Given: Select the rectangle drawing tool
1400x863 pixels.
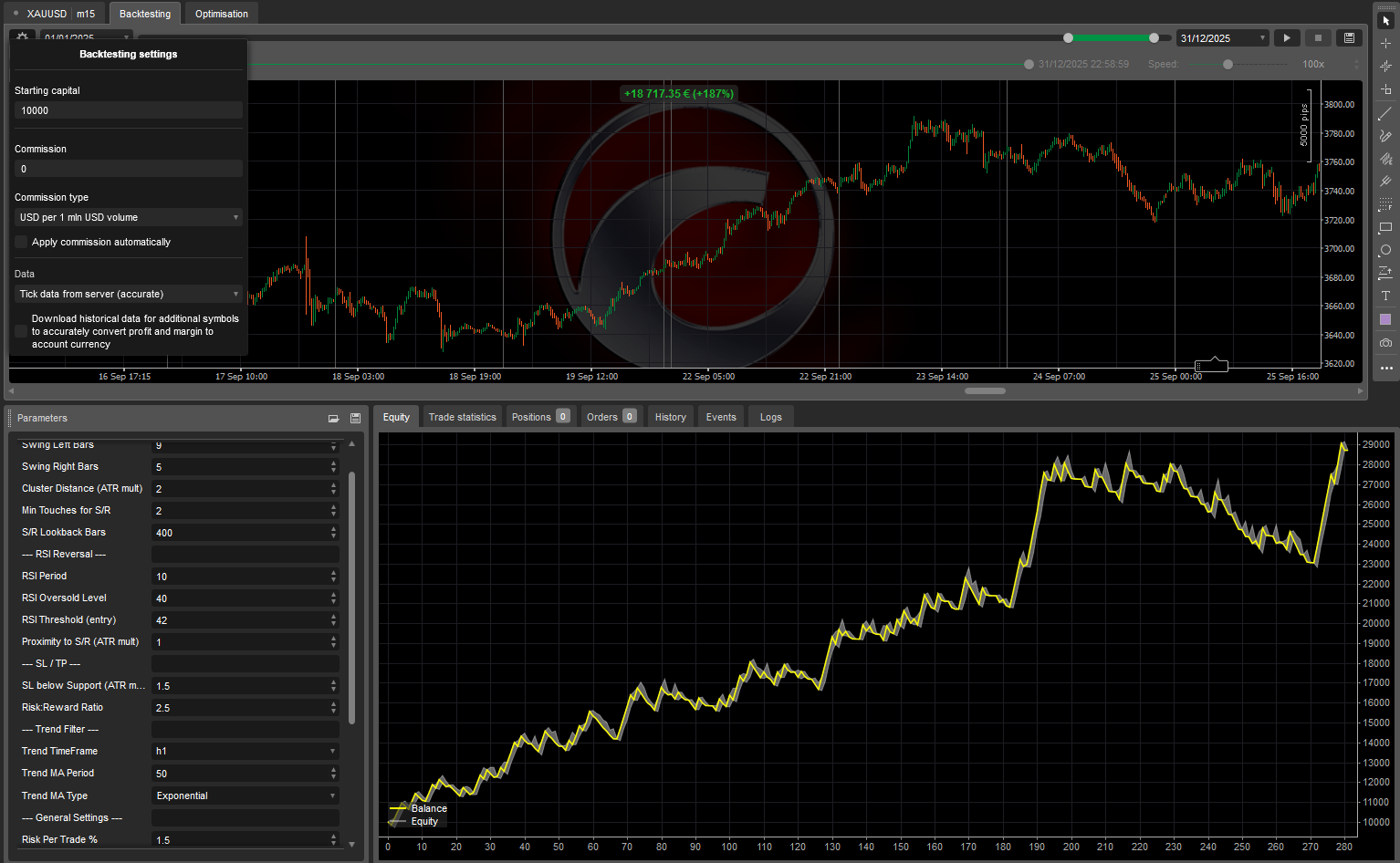Looking at the screenshot, I should click(1385, 227).
